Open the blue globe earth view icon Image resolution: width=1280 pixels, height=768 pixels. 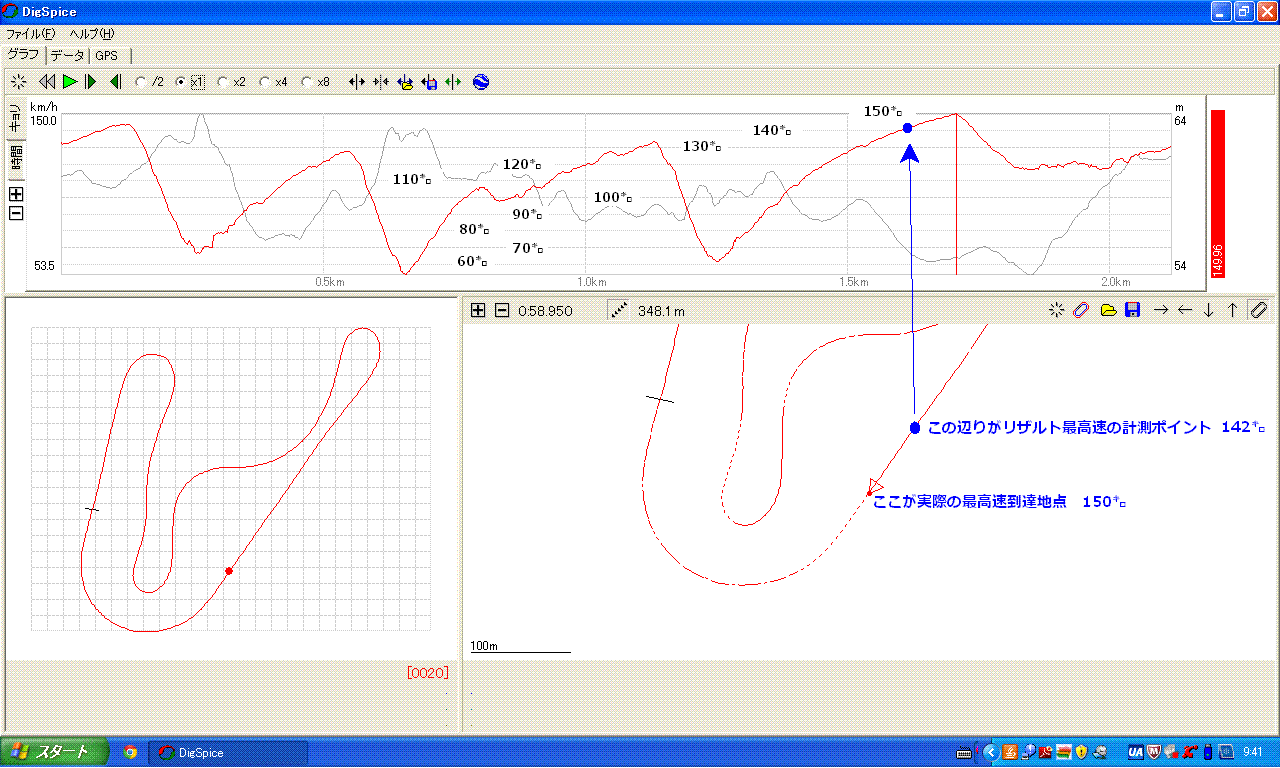(x=481, y=82)
